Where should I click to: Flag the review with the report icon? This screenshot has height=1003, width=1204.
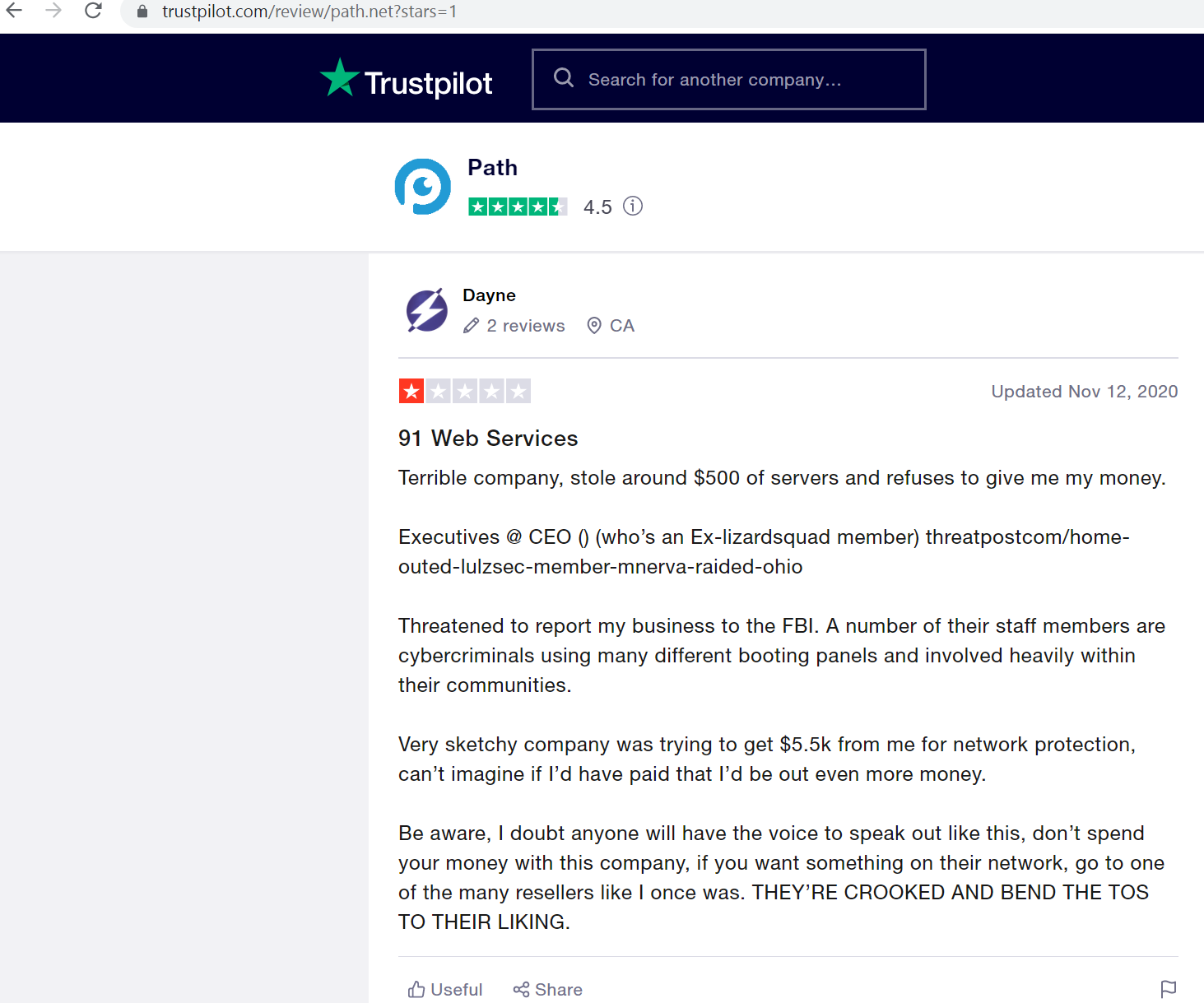click(1168, 989)
